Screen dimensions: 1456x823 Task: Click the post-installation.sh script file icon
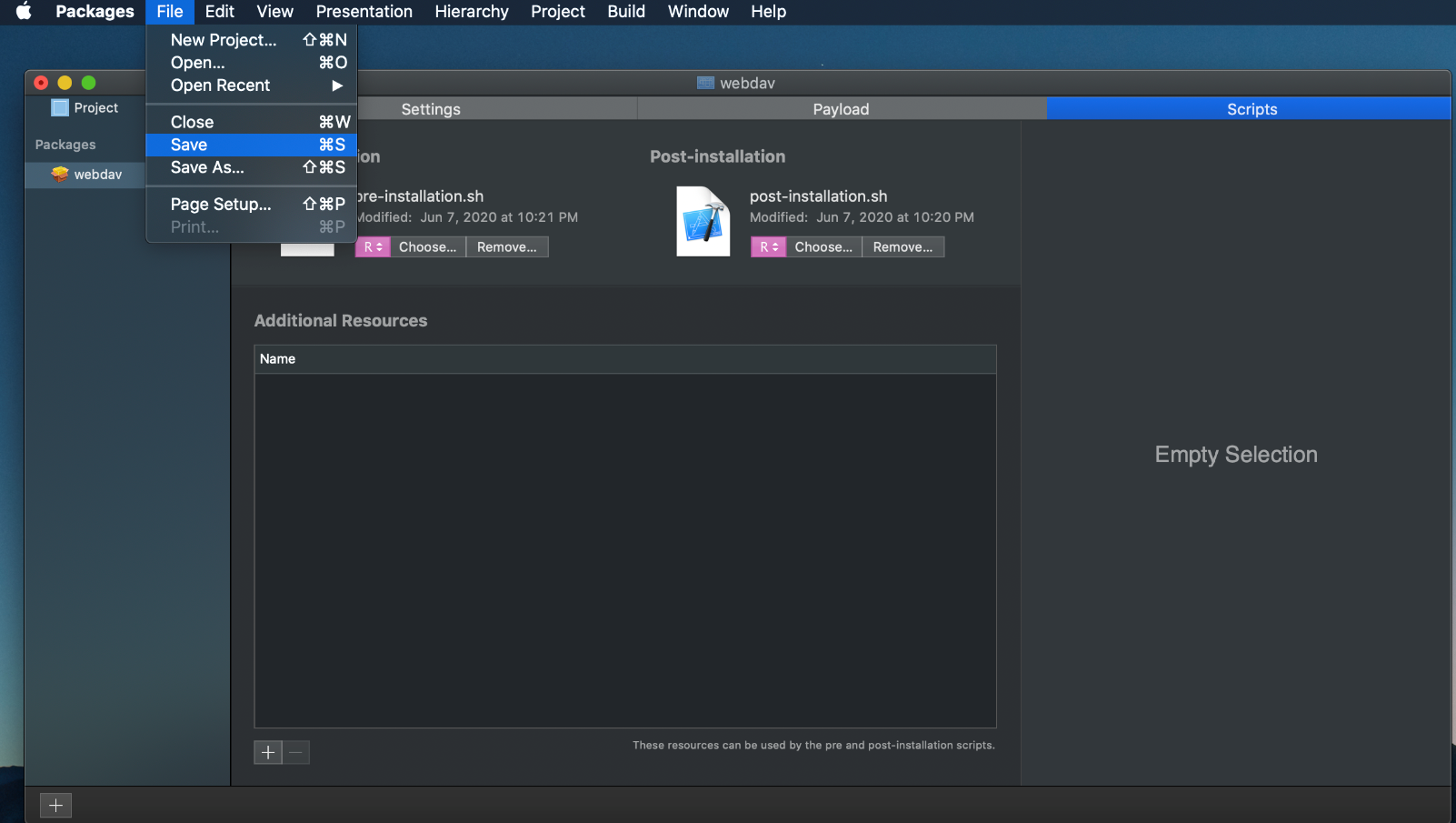coord(703,221)
